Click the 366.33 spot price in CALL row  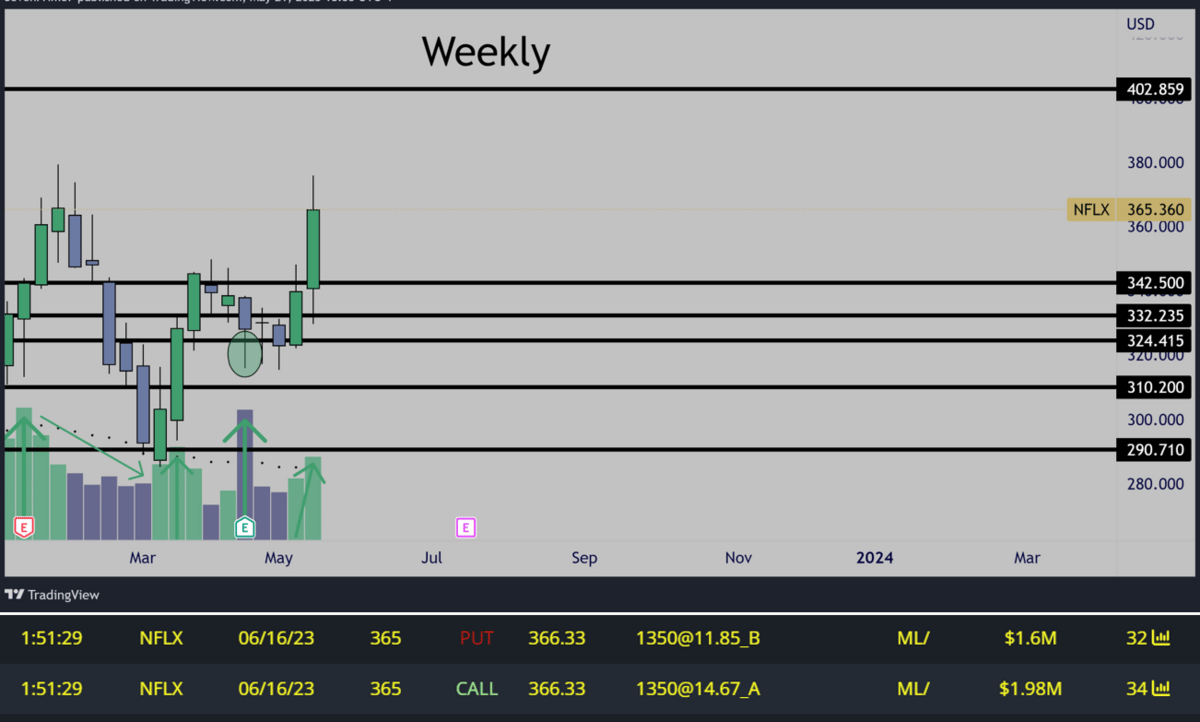[x=557, y=688]
